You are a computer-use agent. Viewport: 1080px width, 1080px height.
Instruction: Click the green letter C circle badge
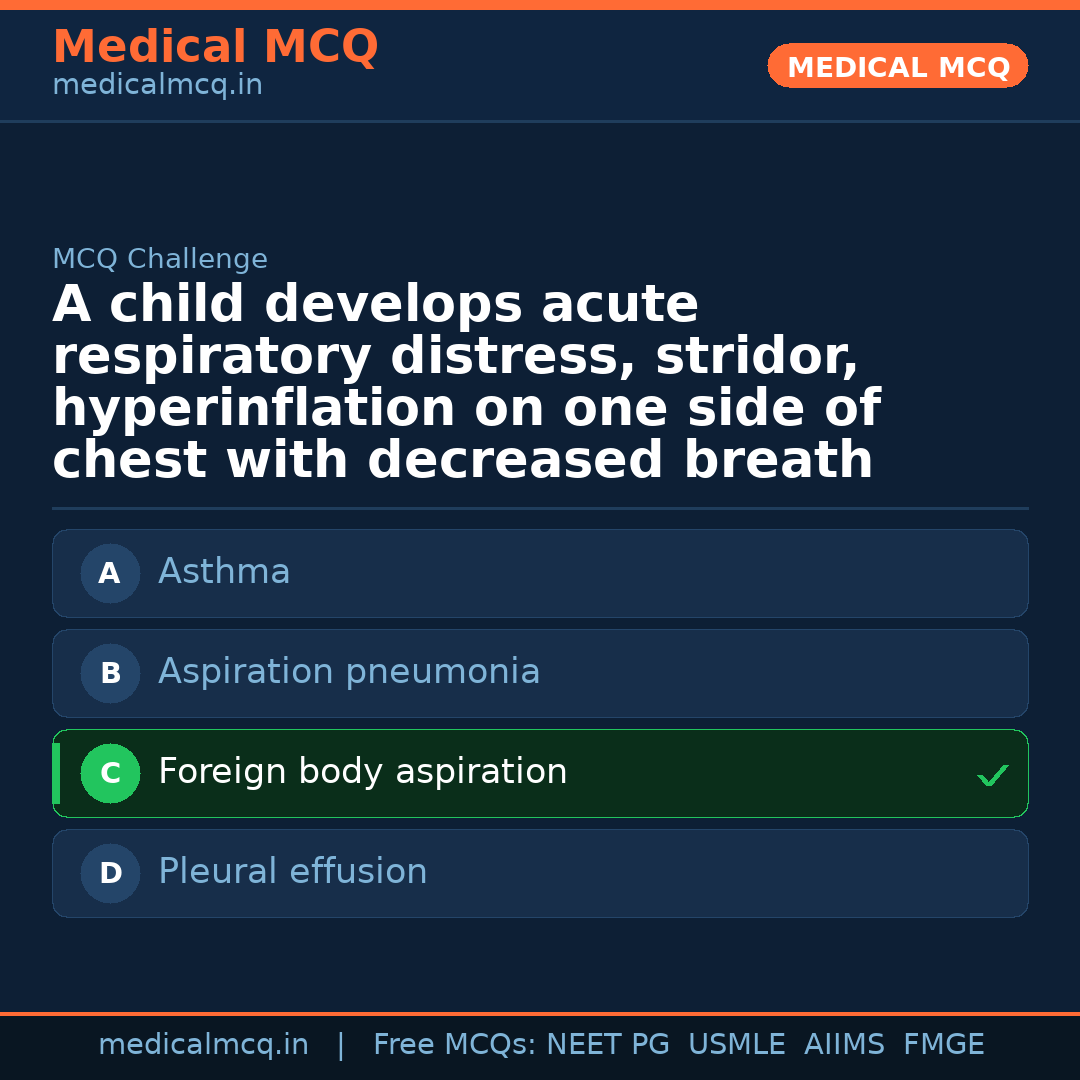[110, 774]
